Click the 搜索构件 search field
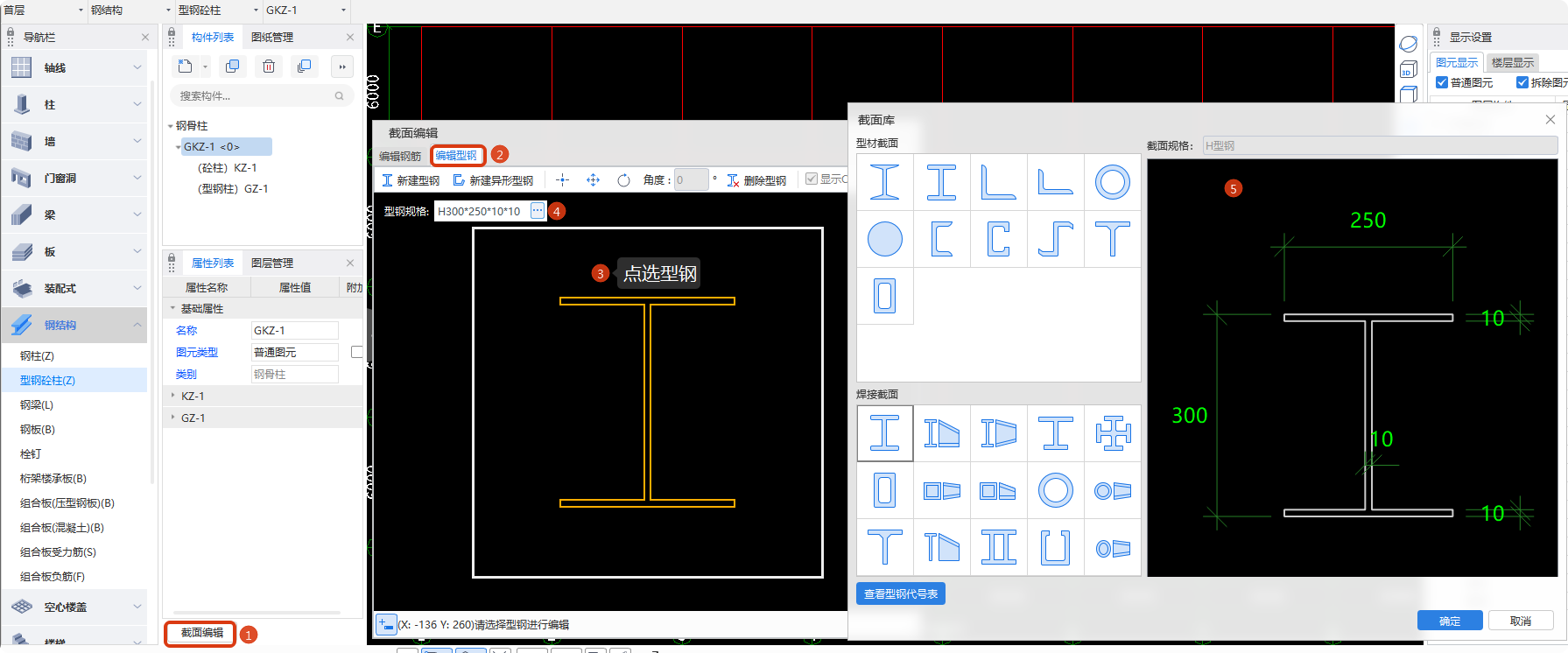The height and width of the screenshot is (653, 1568). click(263, 96)
